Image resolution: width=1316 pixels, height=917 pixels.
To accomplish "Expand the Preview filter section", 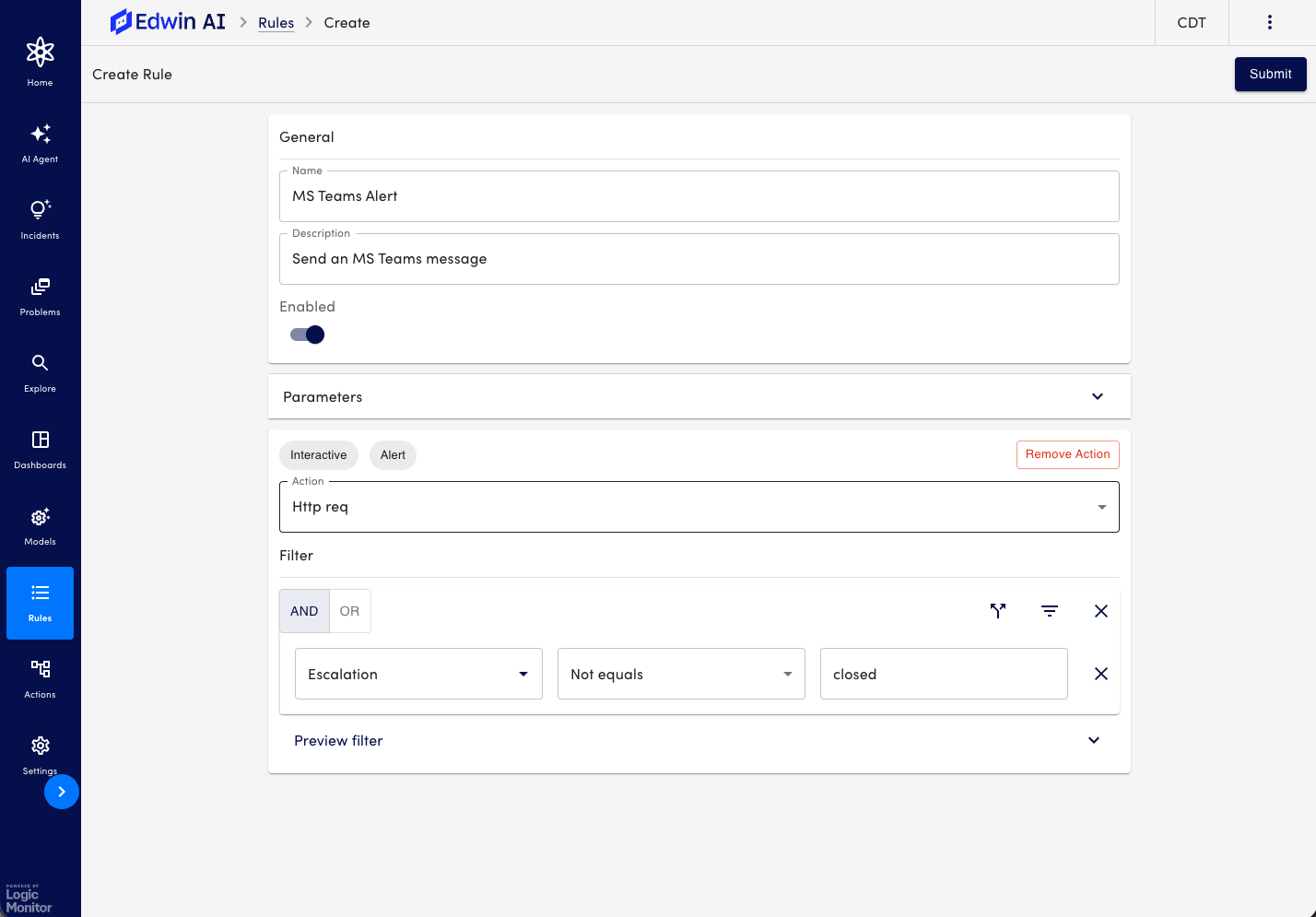I will (x=699, y=740).
